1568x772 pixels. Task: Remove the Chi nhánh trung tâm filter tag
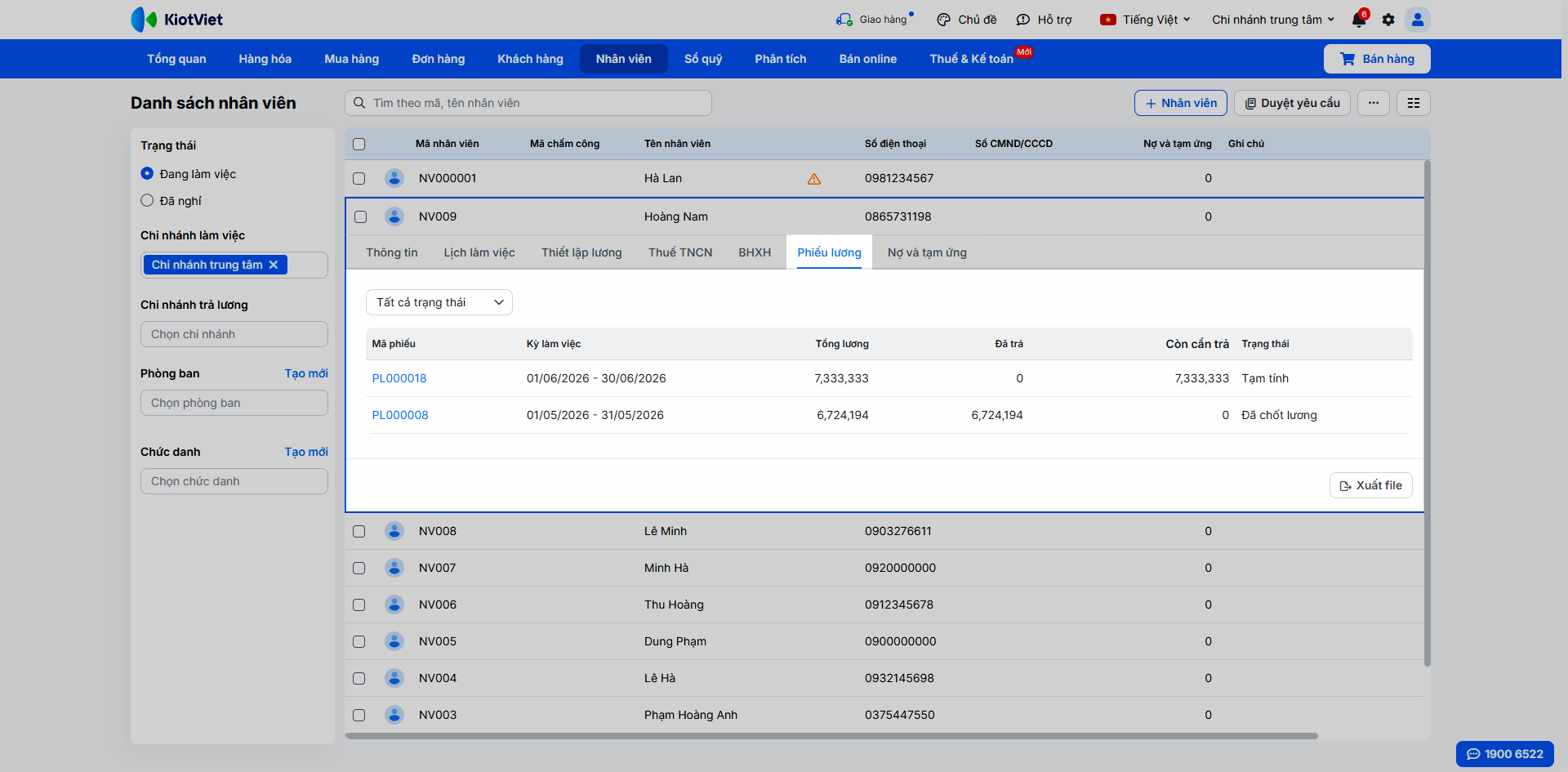(274, 265)
